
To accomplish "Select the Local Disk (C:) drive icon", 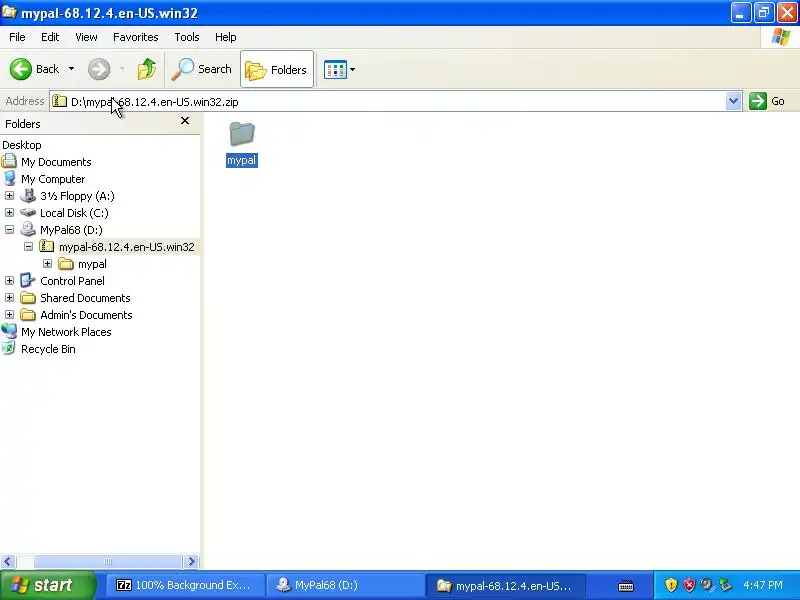I will coord(28,212).
